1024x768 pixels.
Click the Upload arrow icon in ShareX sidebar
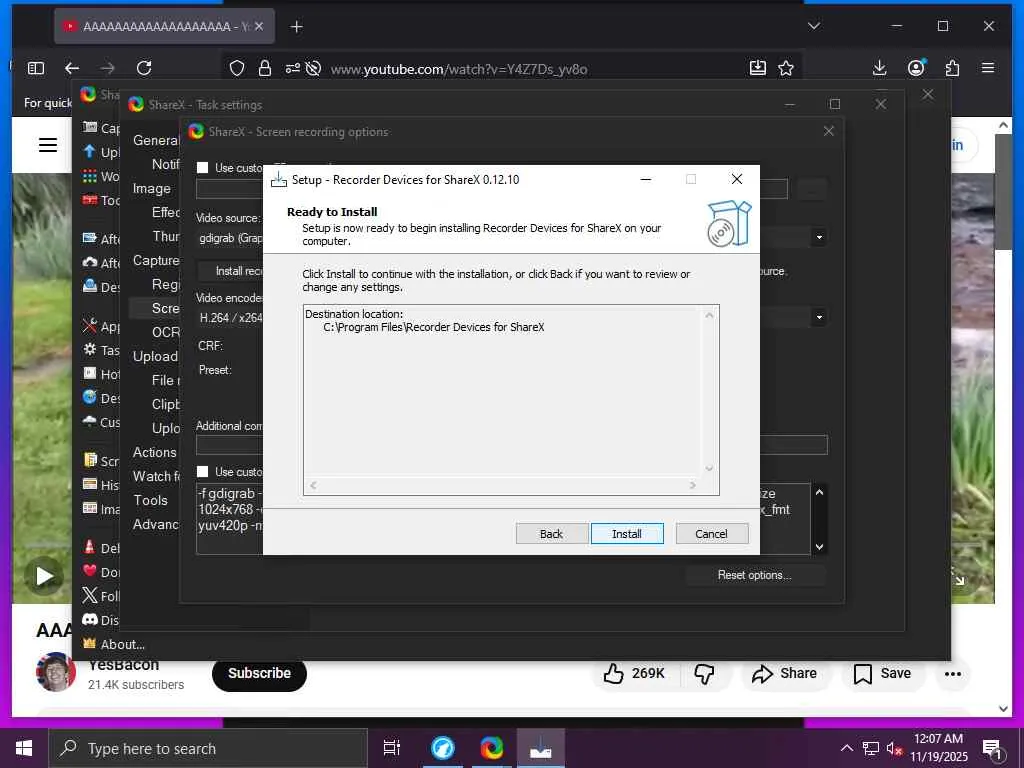89,152
